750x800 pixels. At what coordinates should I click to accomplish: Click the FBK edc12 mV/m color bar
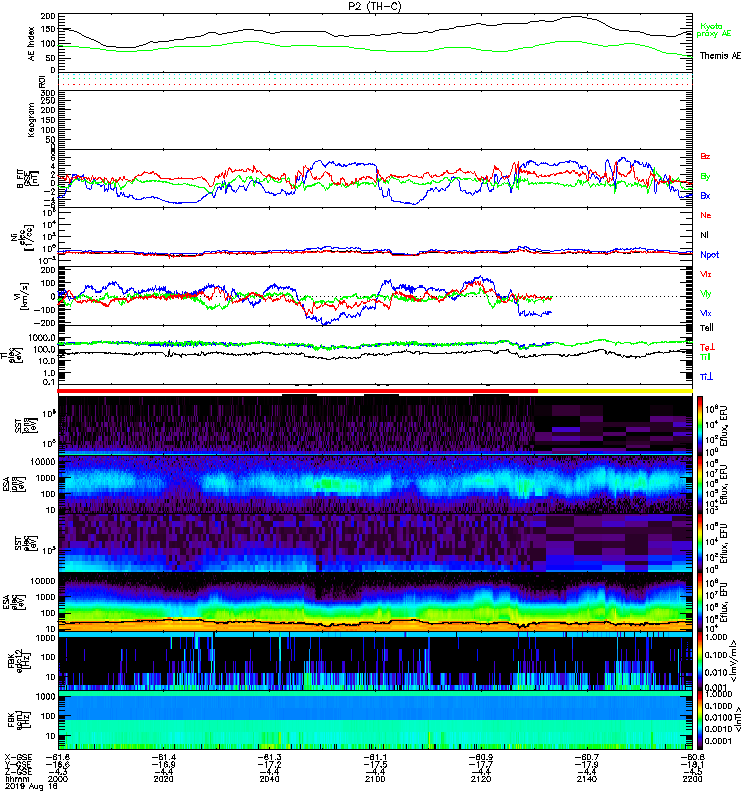point(700,661)
